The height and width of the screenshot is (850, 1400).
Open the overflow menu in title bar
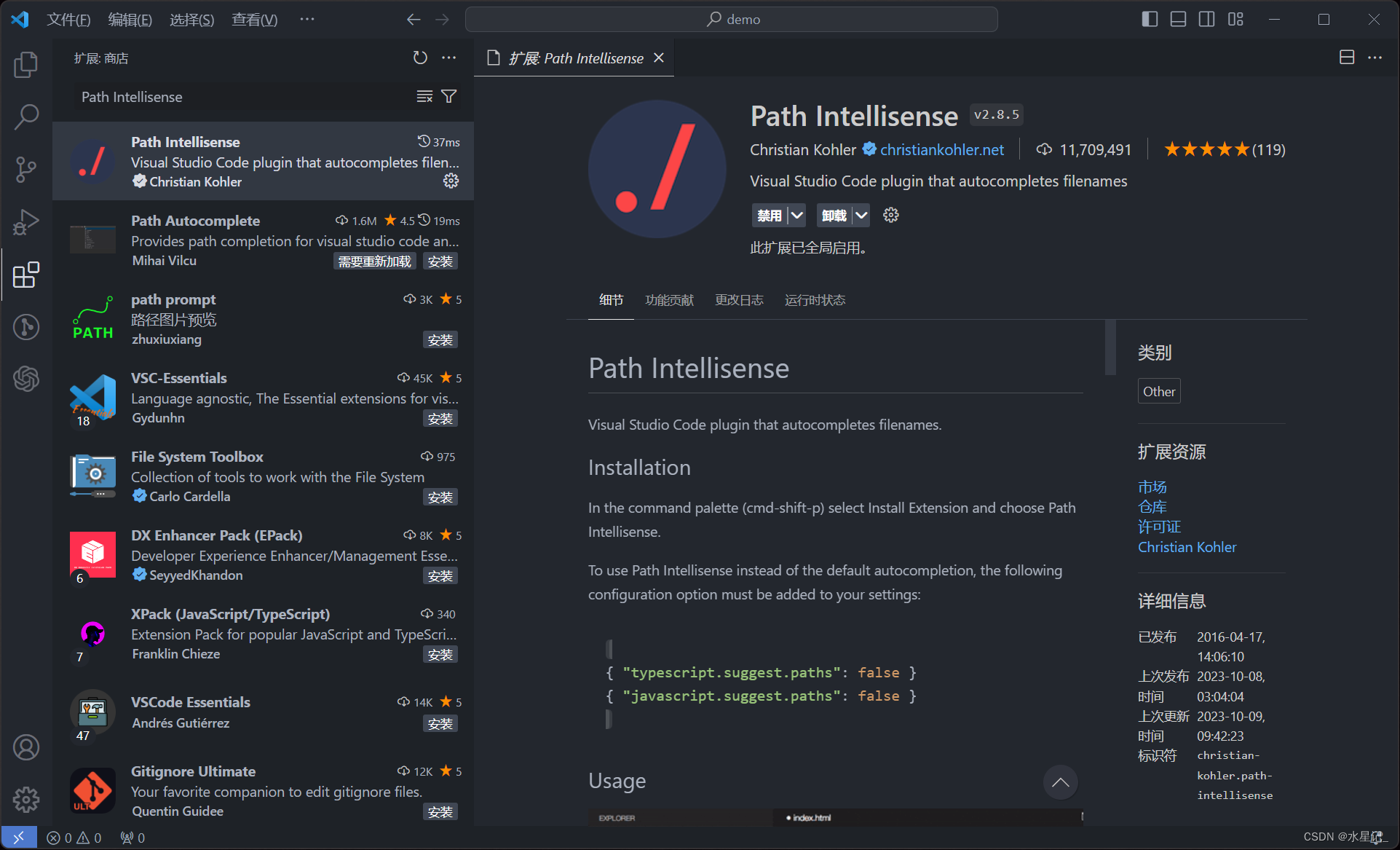pyautogui.click(x=307, y=19)
